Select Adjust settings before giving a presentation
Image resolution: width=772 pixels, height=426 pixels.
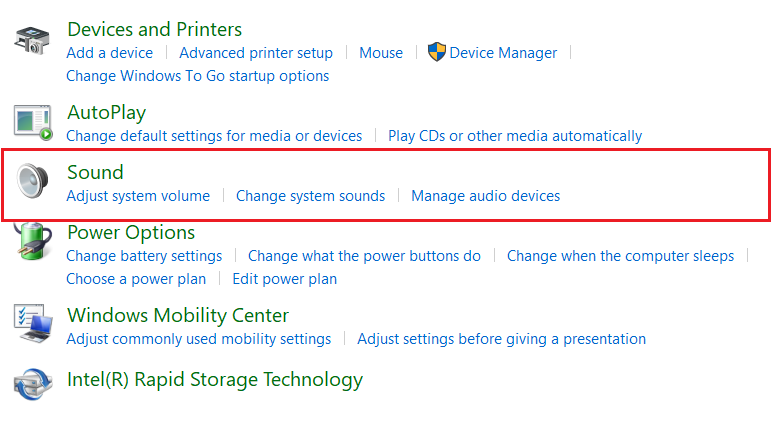501,339
